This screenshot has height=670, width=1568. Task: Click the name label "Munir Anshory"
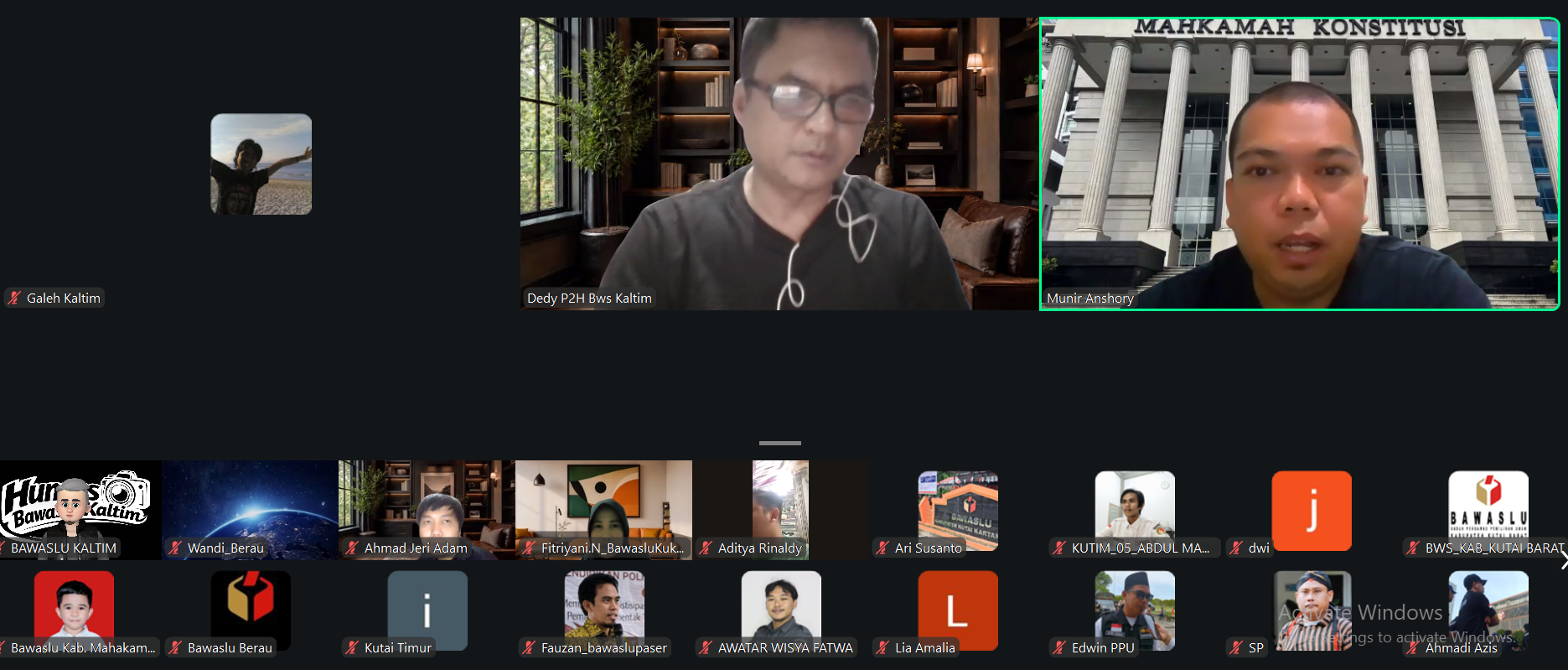point(1089,298)
